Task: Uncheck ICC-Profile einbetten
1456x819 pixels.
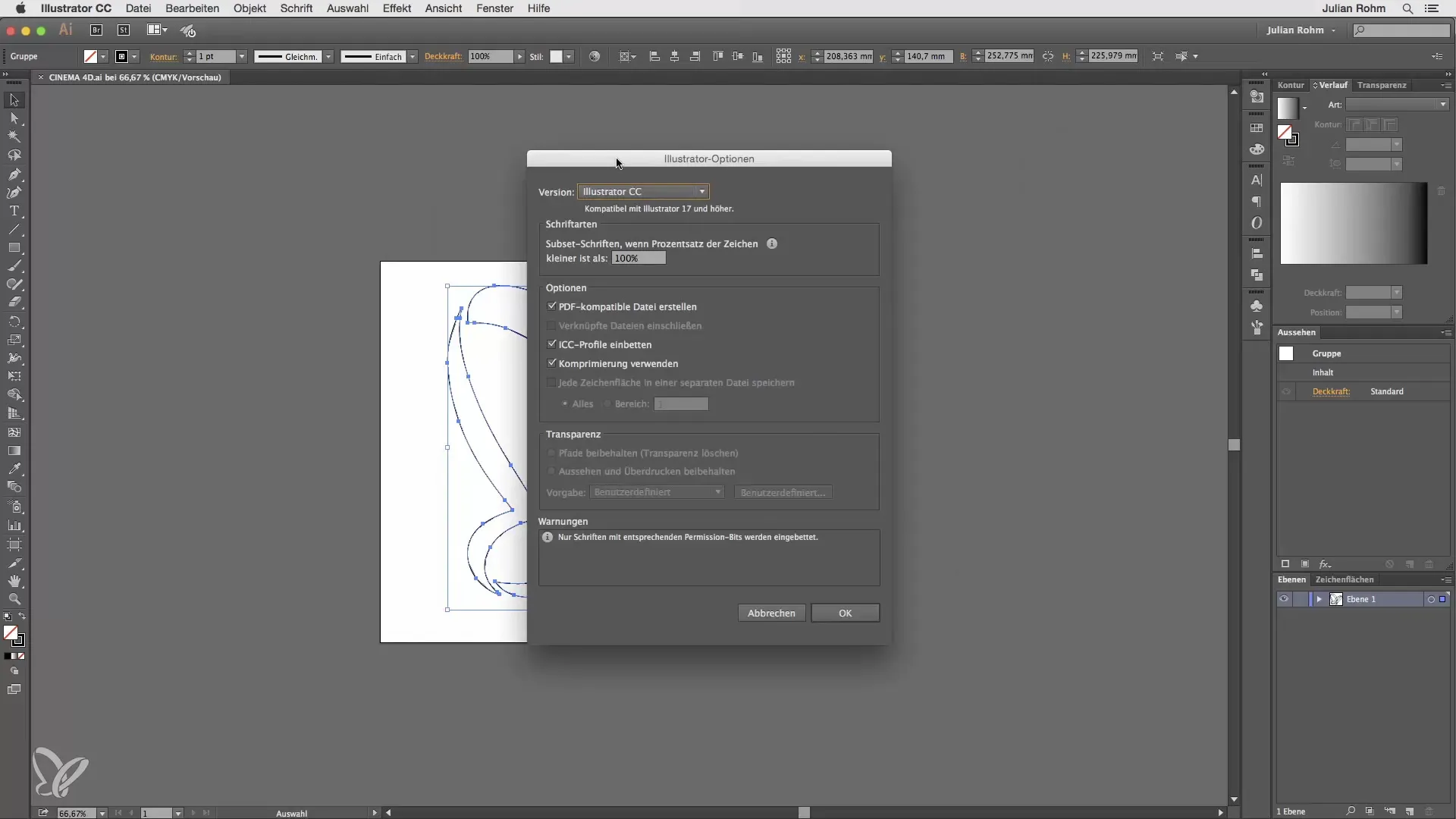Action: pos(552,344)
